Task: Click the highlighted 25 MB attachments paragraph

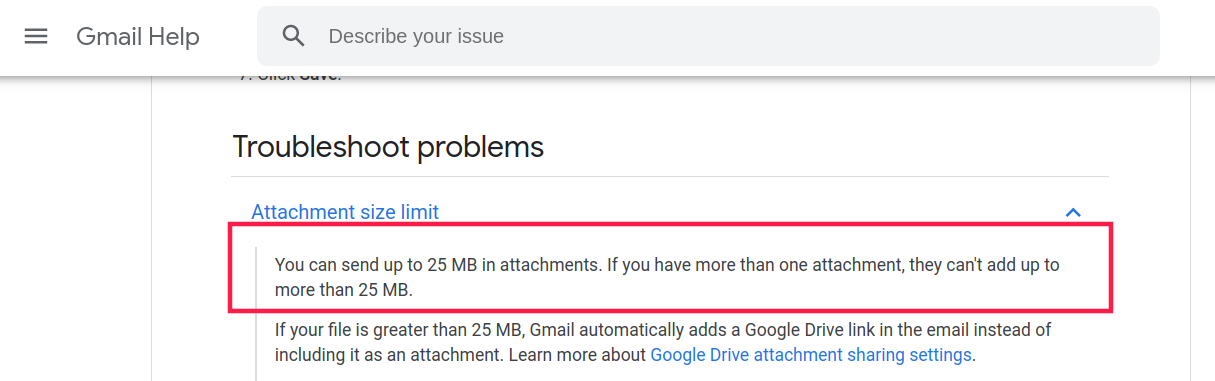Action: click(667, 278)
